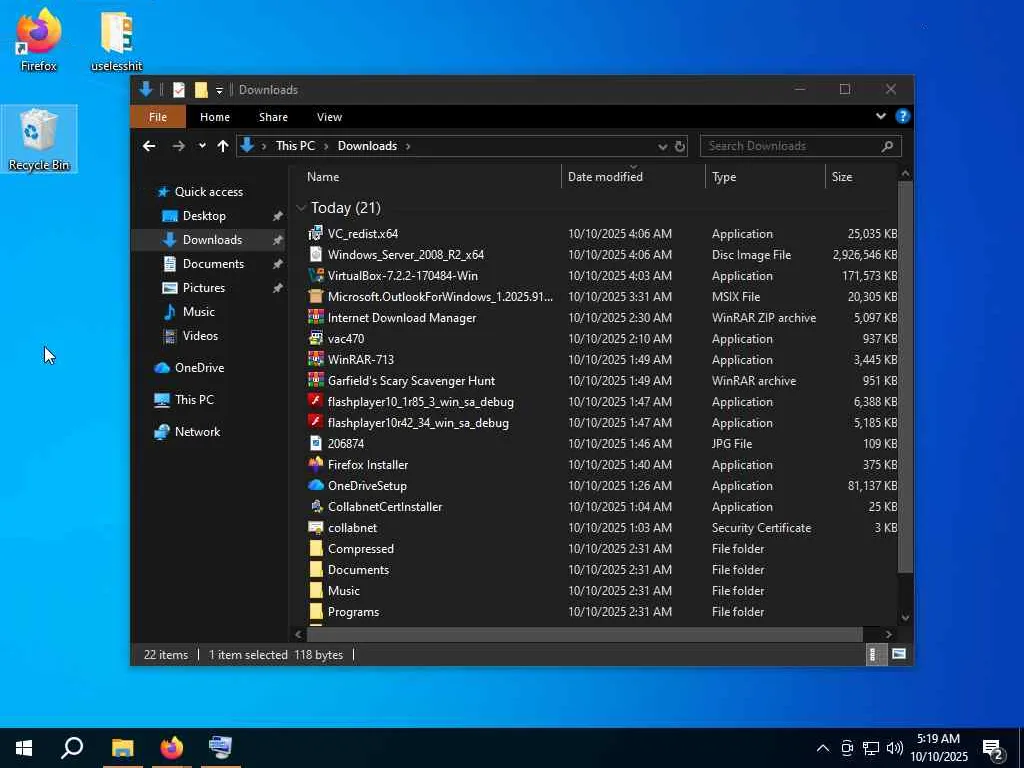Switch to large thumbnails view icon

[x=899, y=654]
